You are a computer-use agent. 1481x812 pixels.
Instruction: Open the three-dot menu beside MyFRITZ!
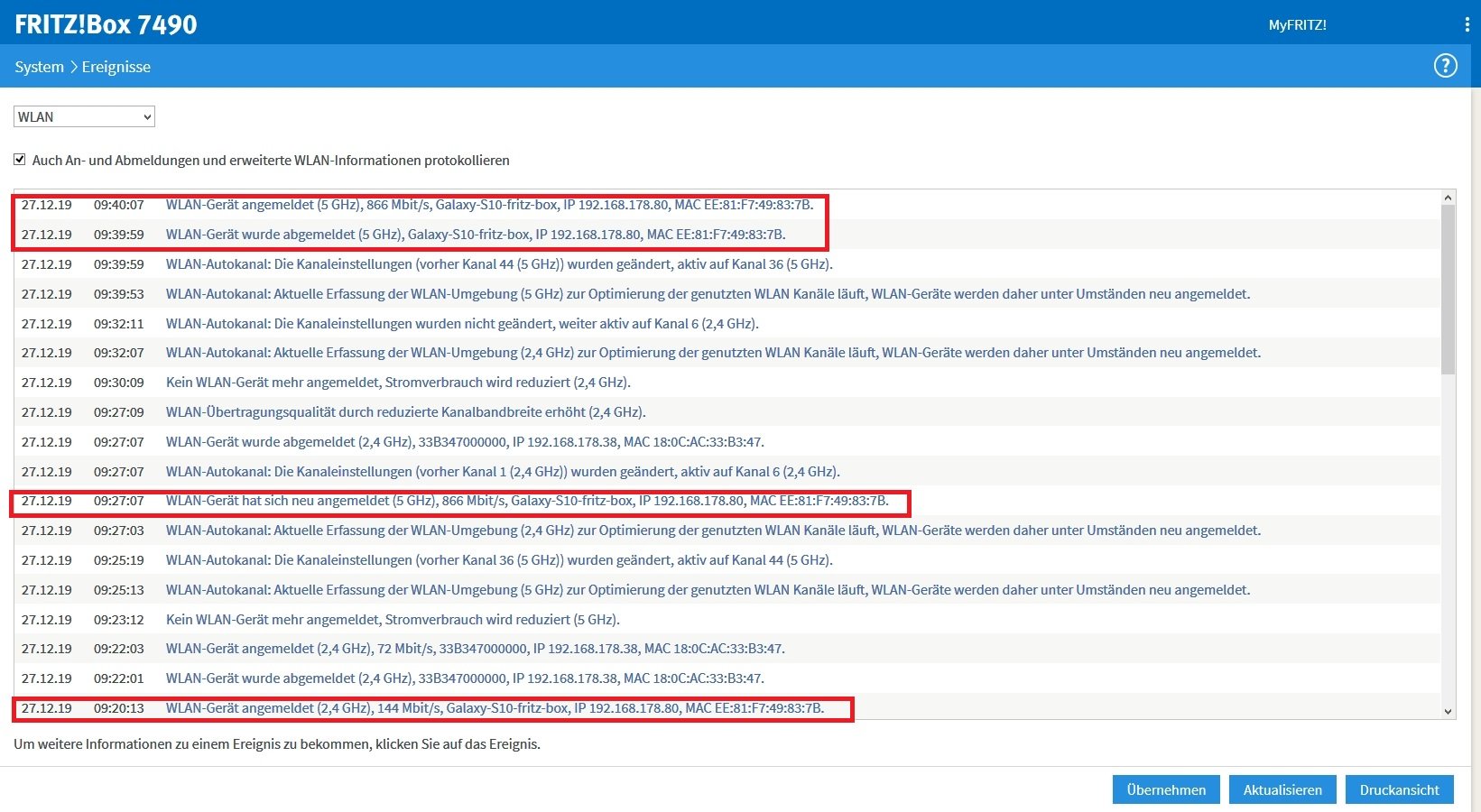coord(1467,25)
